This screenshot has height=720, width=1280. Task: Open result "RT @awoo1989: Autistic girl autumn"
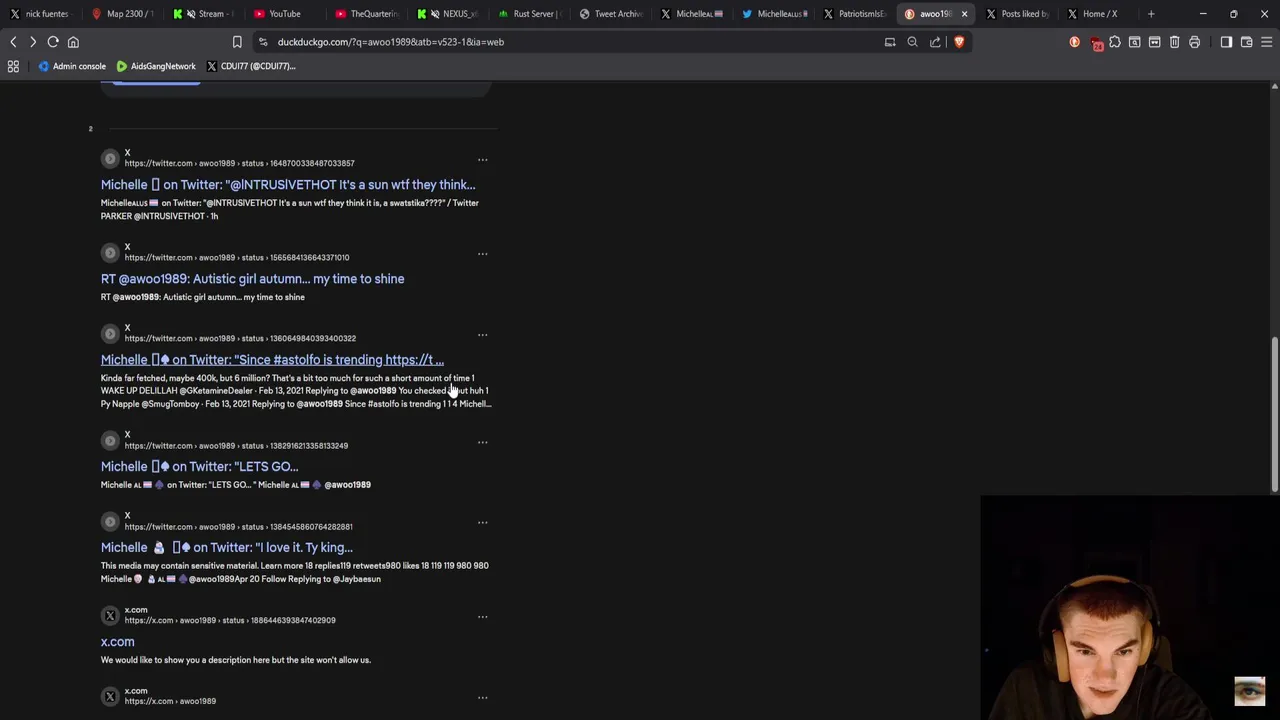(252, 279)
